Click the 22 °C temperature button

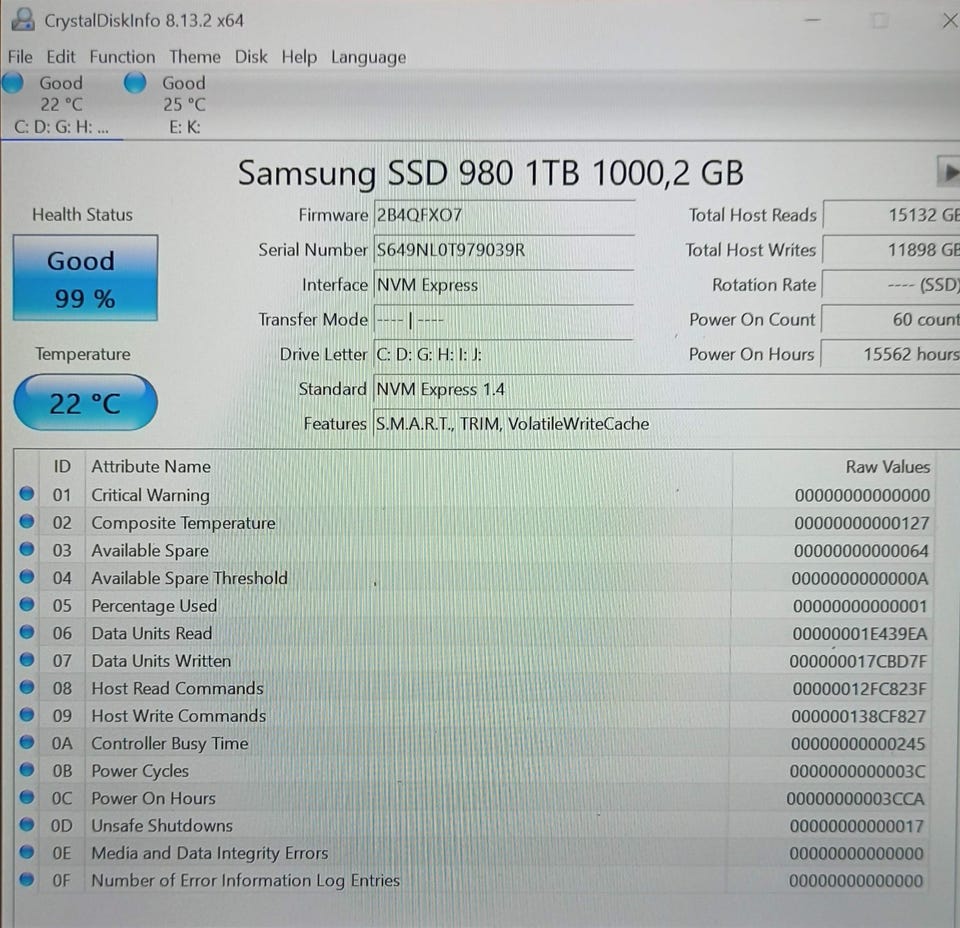coord(85,403)
